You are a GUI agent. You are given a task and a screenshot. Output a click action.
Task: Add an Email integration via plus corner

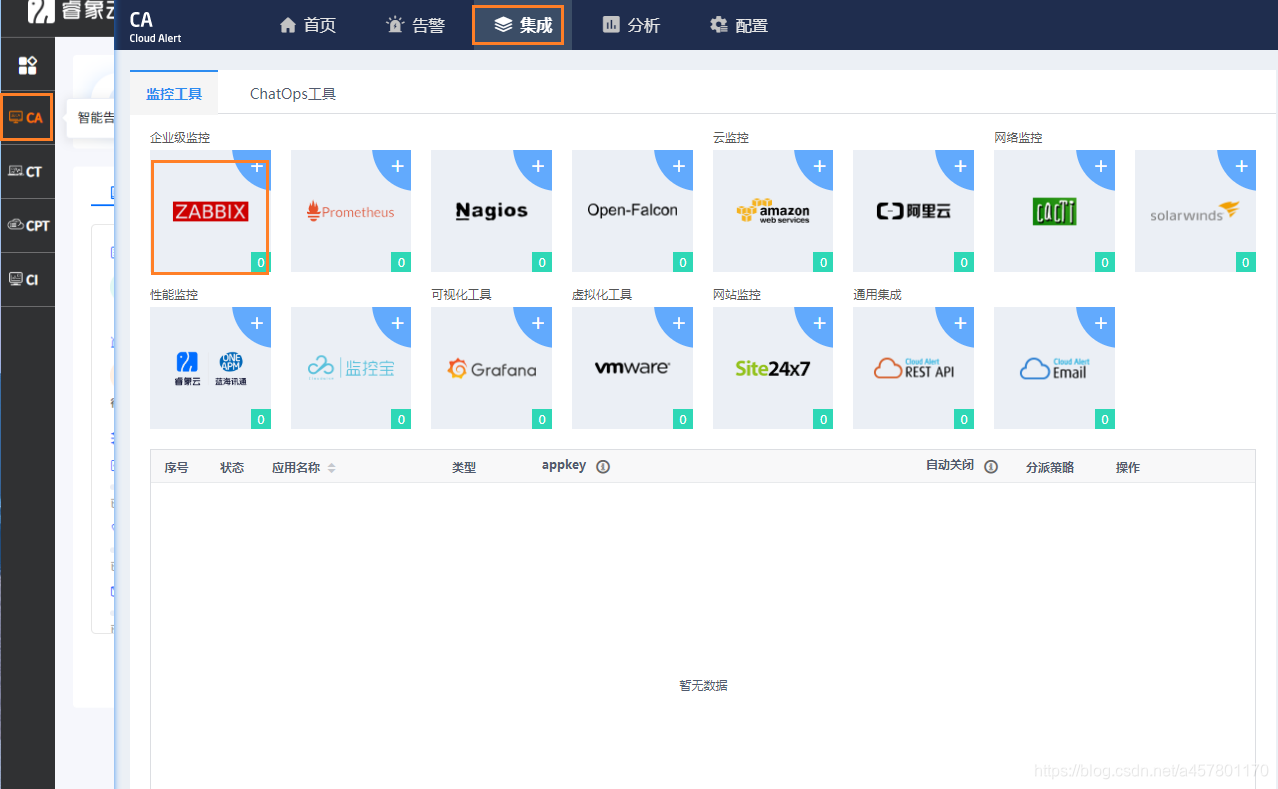pos(1101,323)
